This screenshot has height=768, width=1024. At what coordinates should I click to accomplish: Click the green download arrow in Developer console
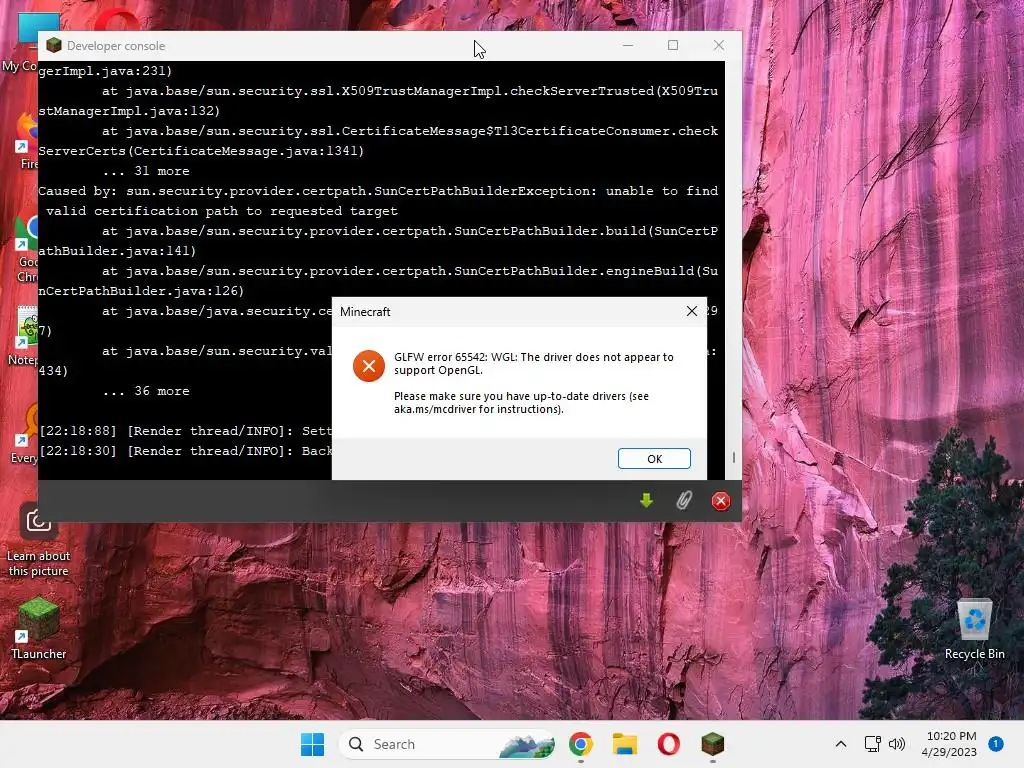pos(646,501)
